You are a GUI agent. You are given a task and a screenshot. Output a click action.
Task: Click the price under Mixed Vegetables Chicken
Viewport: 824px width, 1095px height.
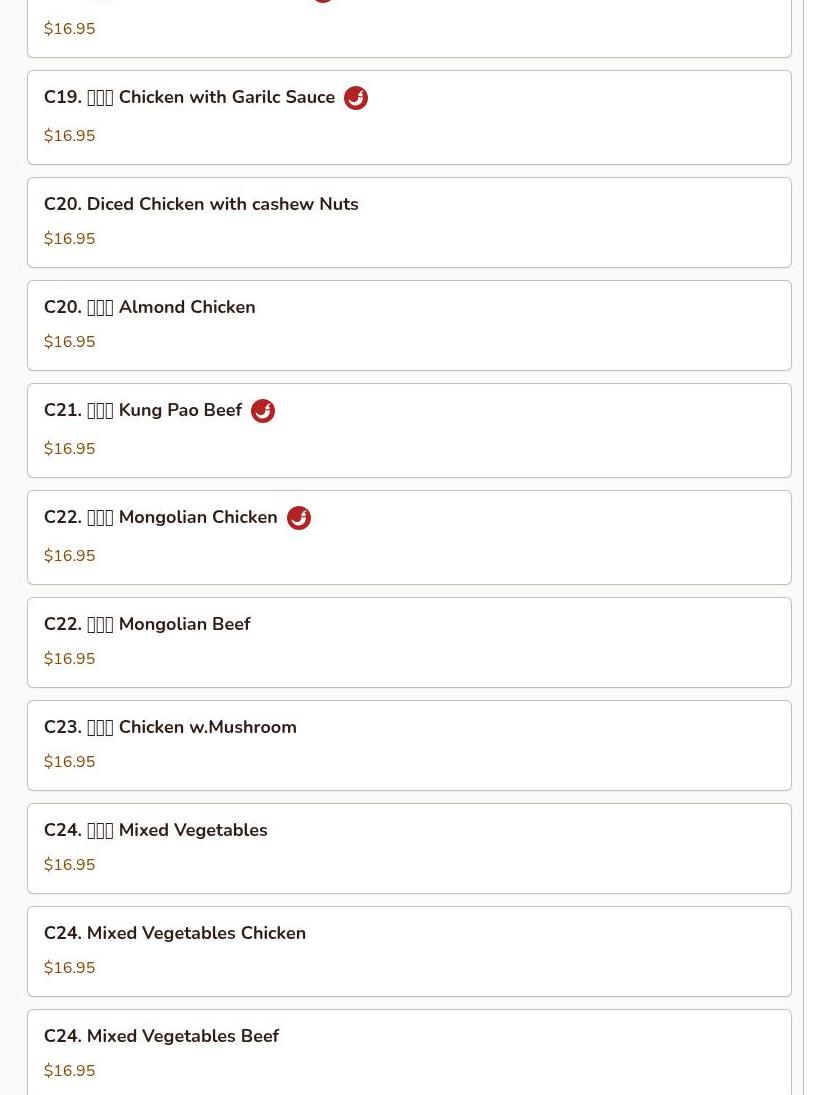69,967
